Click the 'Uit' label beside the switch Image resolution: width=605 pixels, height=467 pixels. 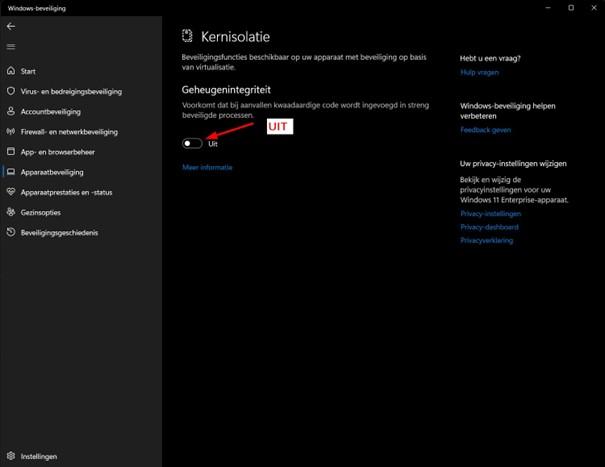point(213,144)
